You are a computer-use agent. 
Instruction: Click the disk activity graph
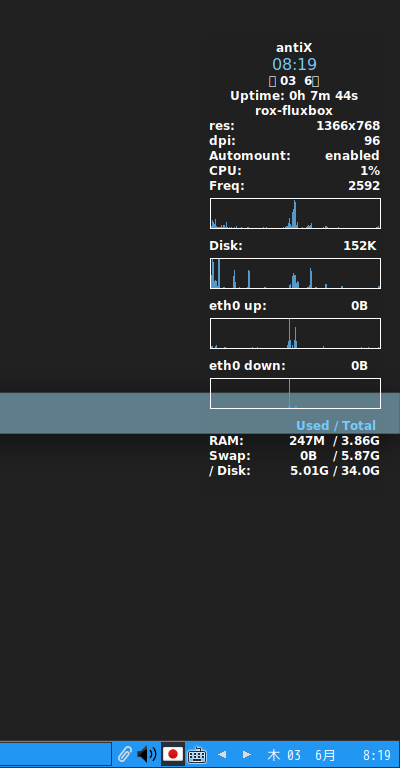[x=295, y=273]
